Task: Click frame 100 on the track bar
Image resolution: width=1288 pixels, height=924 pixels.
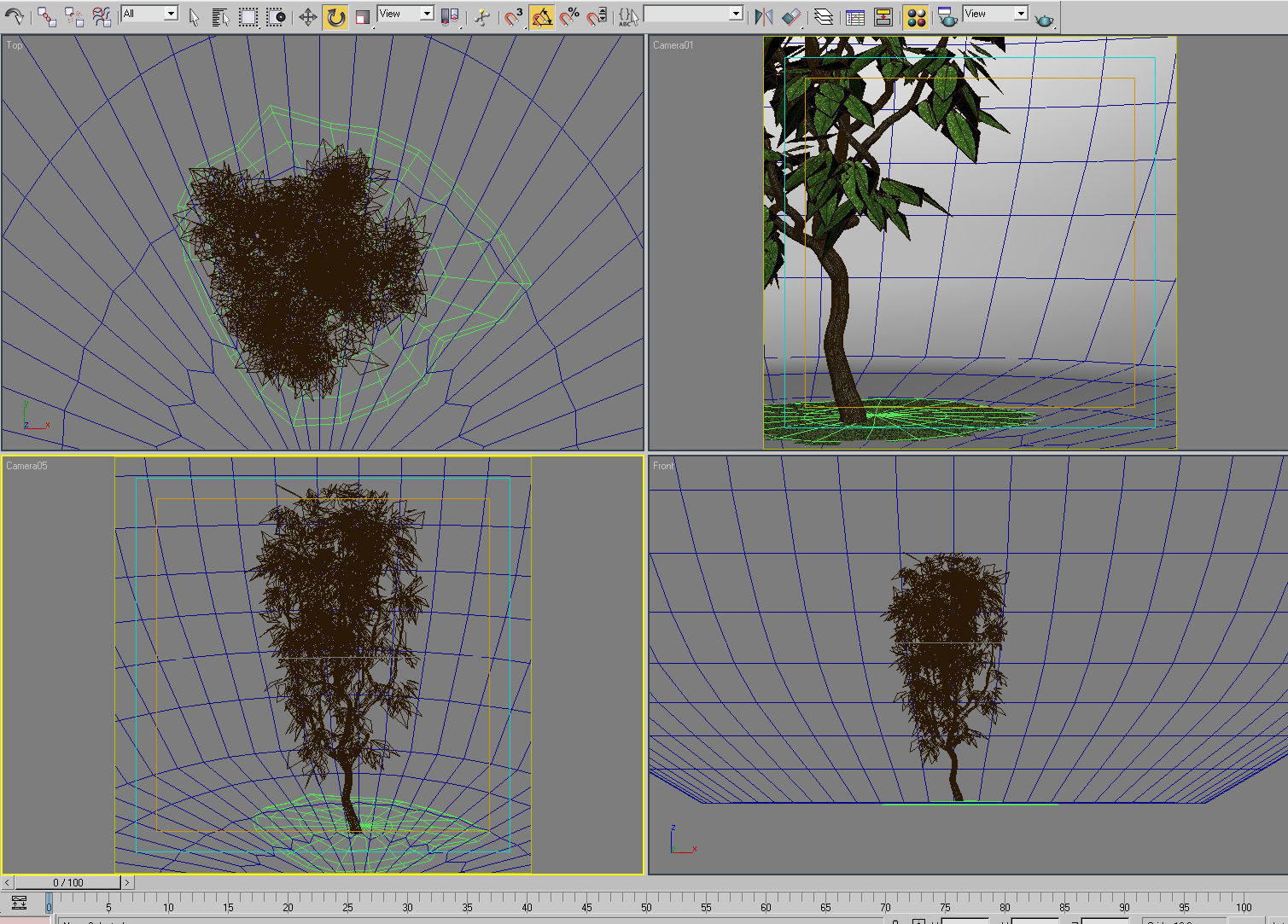Action: (1244, 908)
